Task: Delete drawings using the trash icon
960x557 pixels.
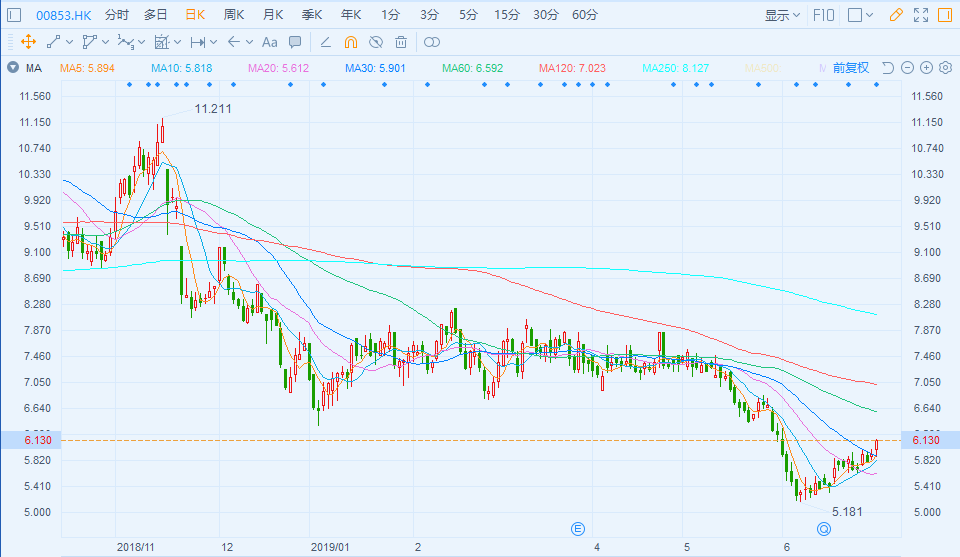Action: coord(401,42)
